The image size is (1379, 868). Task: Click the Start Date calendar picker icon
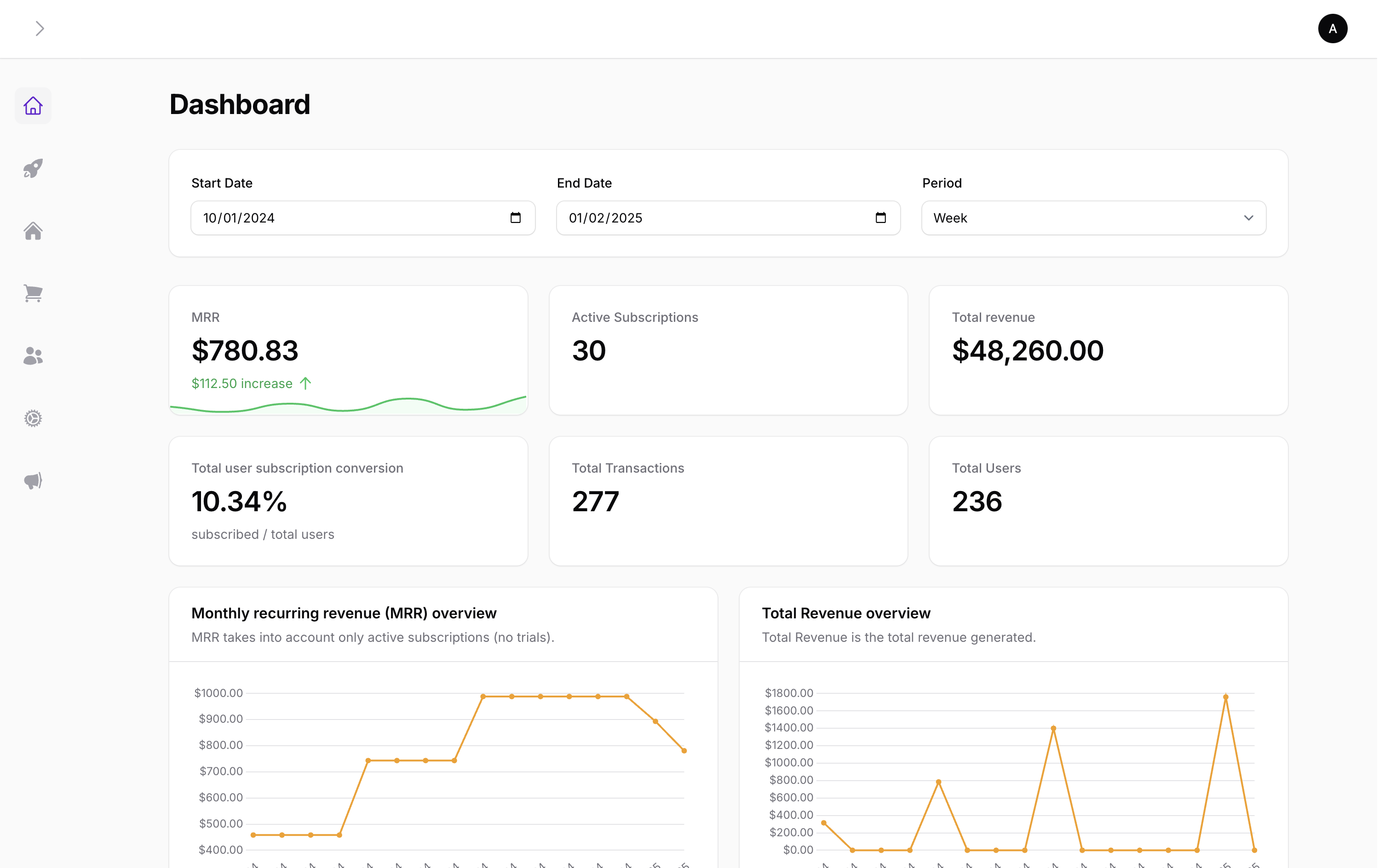tap(515, 217)
